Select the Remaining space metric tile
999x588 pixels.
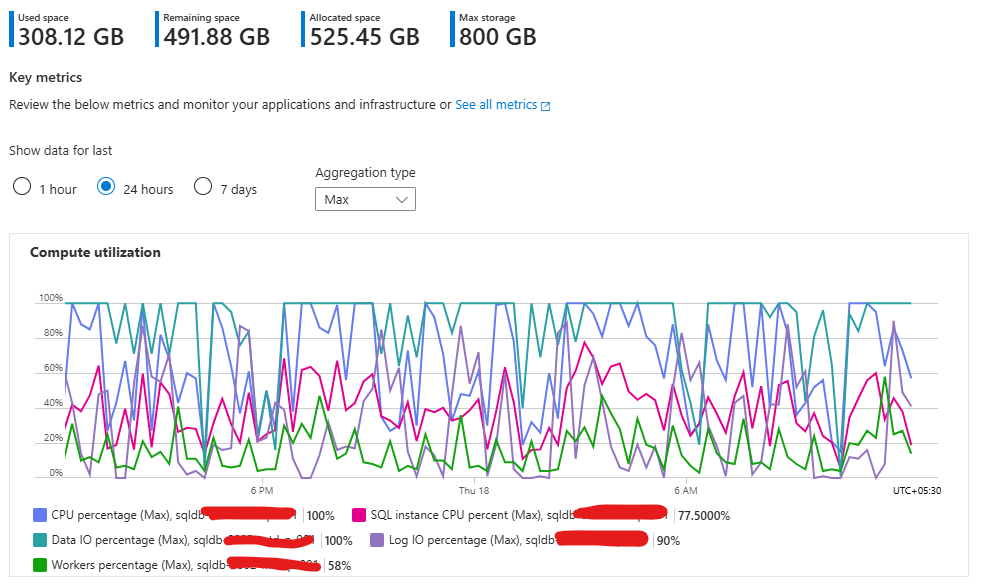(210, 28)
